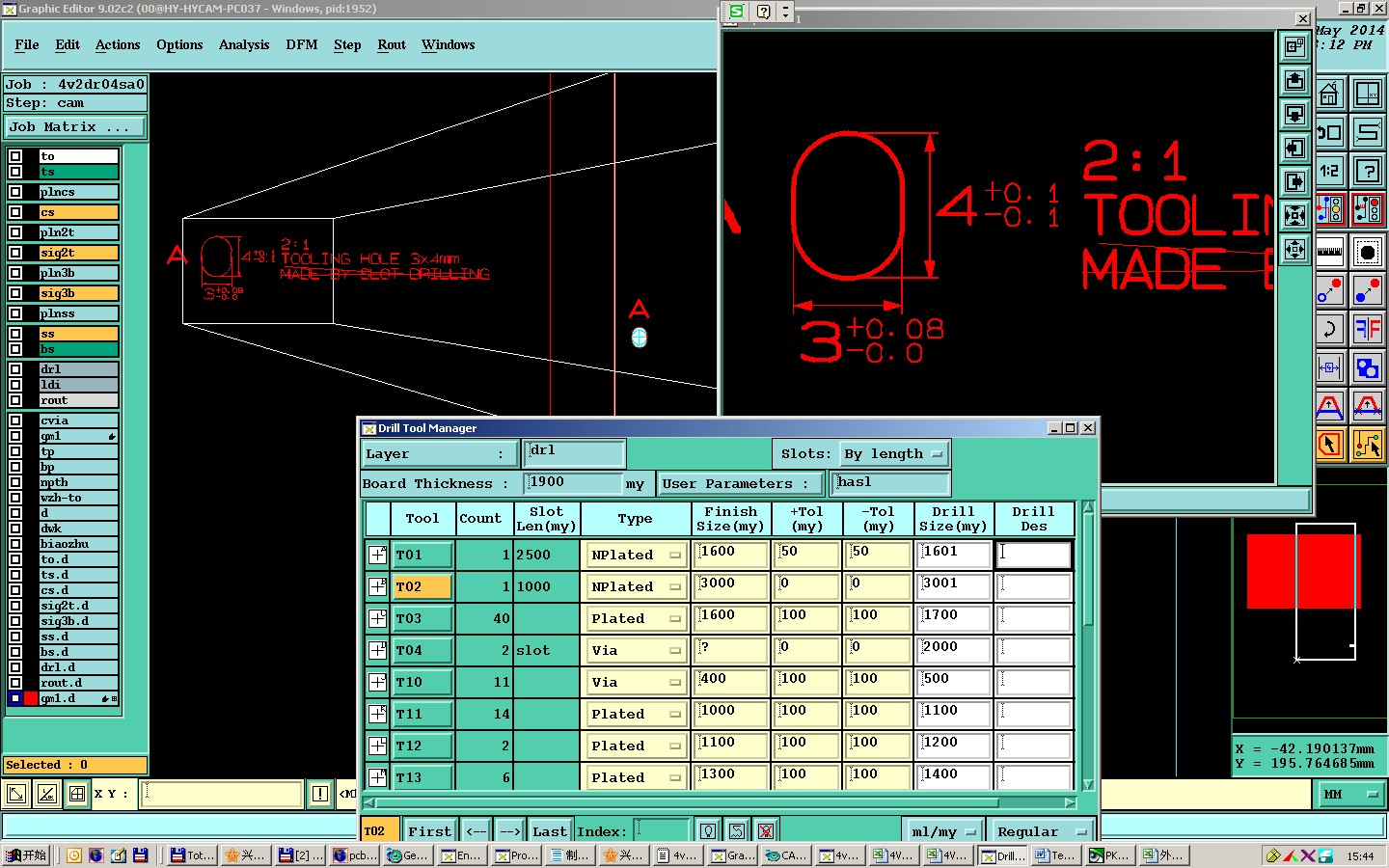This screenshot has height=868, width=1389.
Task: Click the mirror F flip tool icon
Action: point(1368,330)
